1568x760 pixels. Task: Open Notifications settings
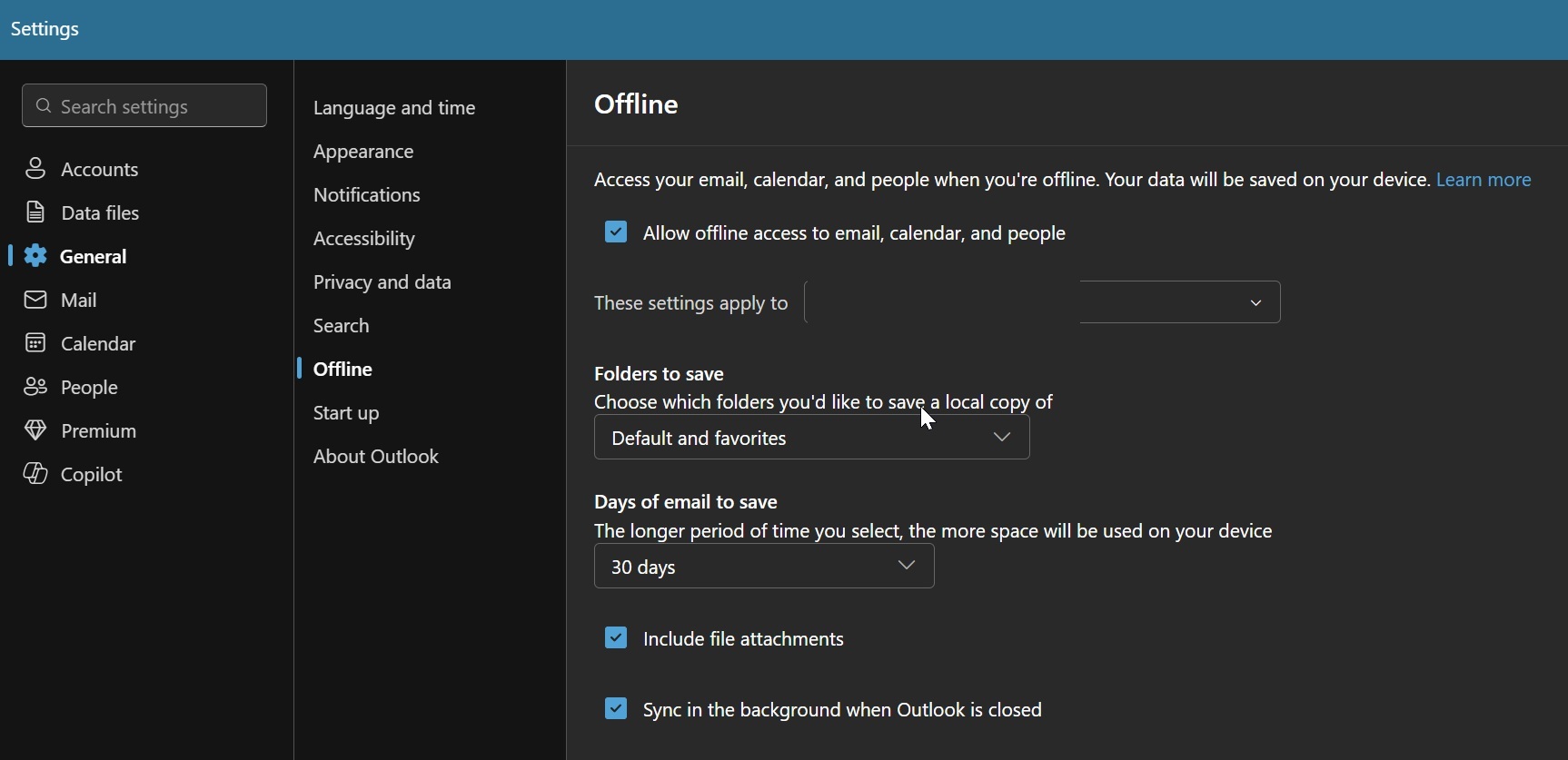(x=368, y=195)
